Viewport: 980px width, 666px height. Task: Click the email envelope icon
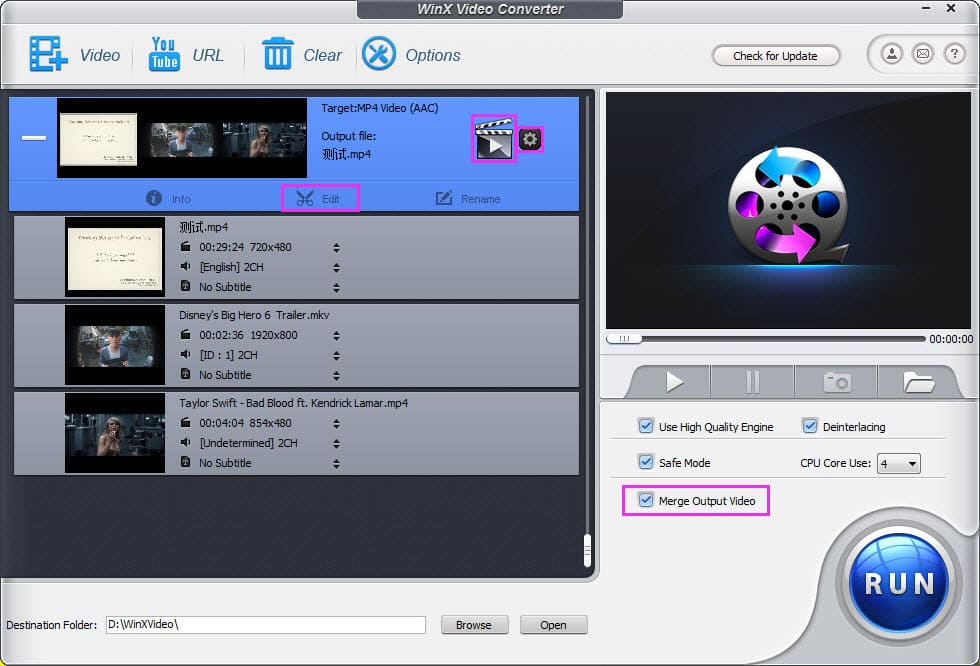tap(922, 54)
